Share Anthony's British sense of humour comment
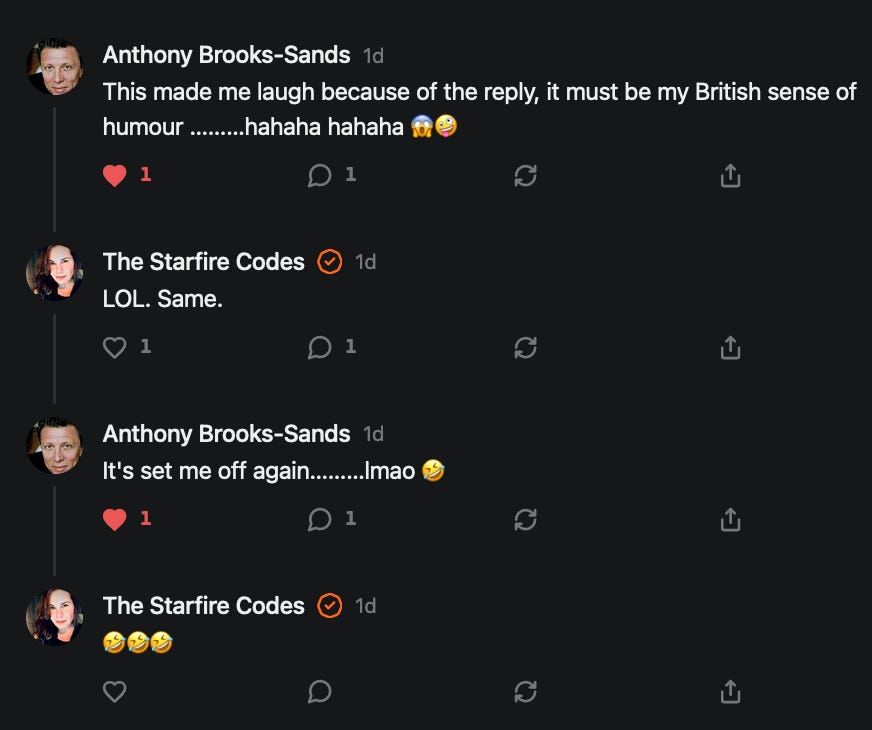 pos(730,176)
